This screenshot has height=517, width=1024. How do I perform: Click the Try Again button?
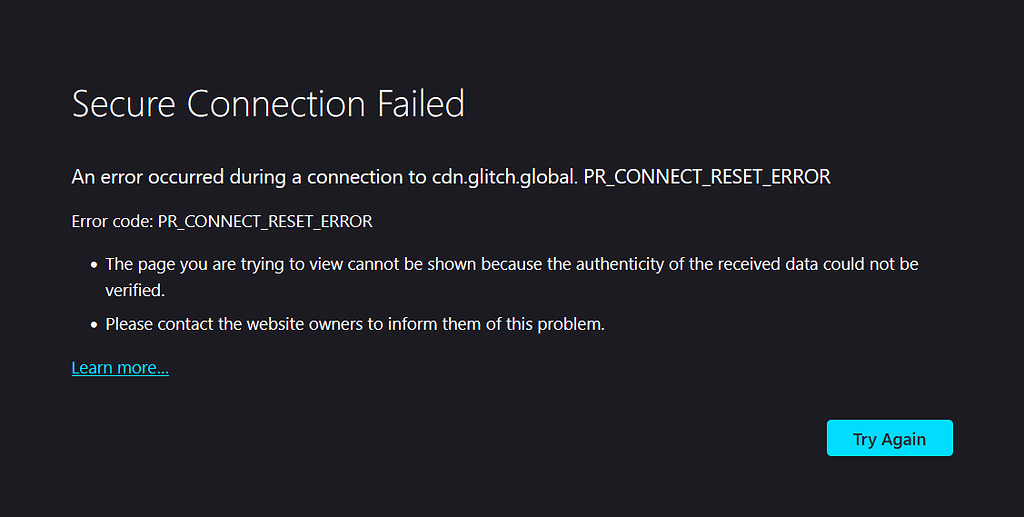(889, 438)
